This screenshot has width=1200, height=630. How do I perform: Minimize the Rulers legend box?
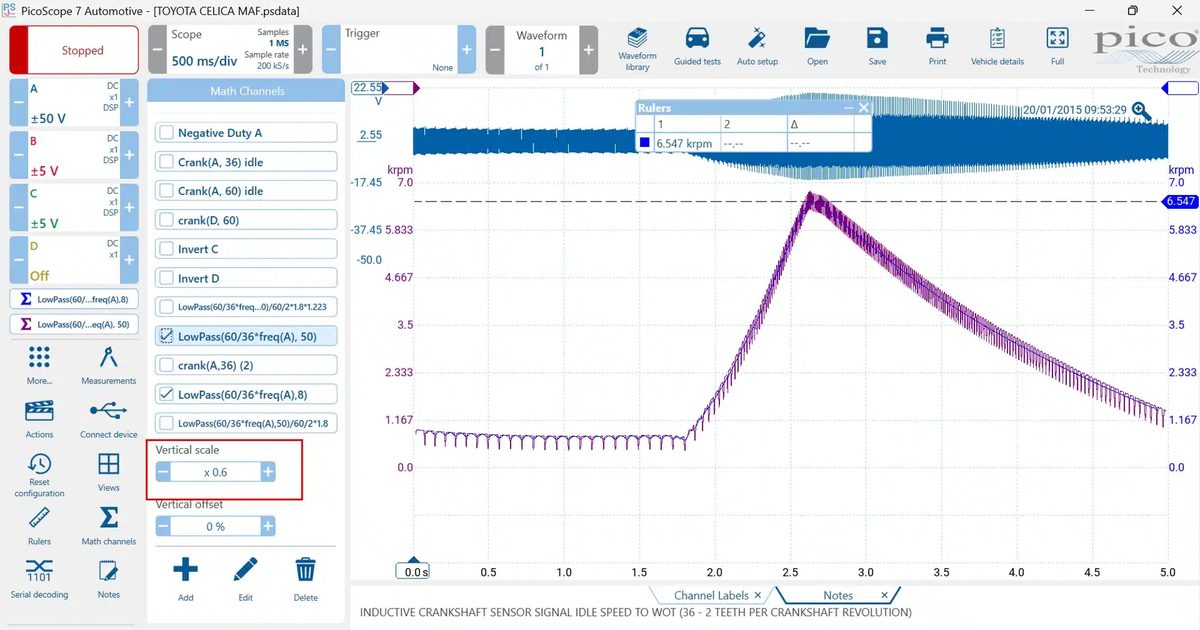[848, 108]
